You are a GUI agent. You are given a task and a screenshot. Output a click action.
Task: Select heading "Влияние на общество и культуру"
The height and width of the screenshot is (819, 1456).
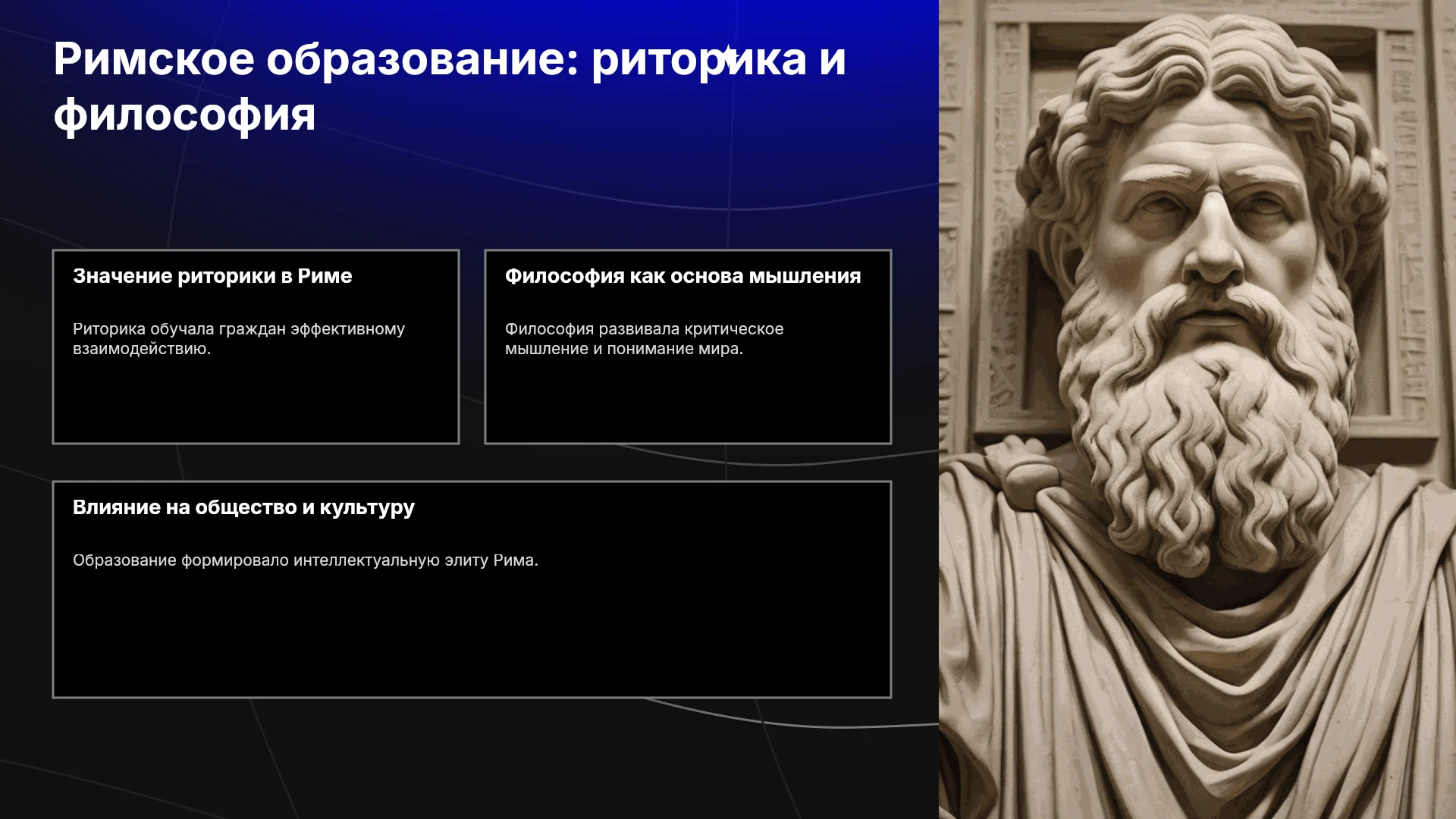click(x=243, y=507)
